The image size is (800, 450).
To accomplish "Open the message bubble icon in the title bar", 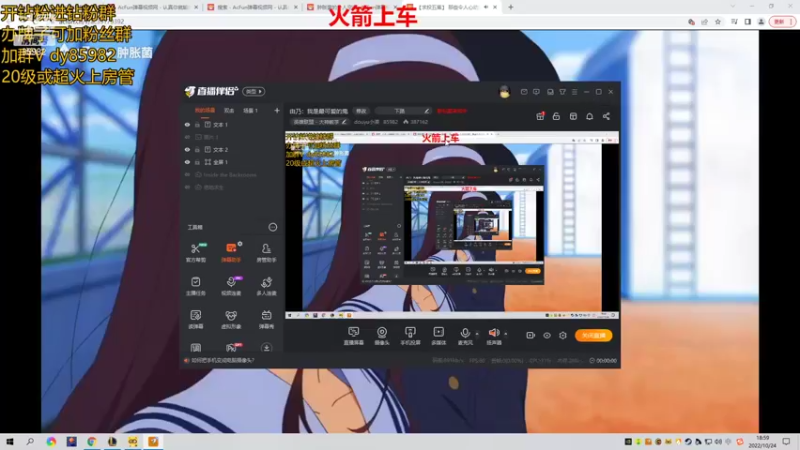I will pyautogui.click(x=536, y=92).
